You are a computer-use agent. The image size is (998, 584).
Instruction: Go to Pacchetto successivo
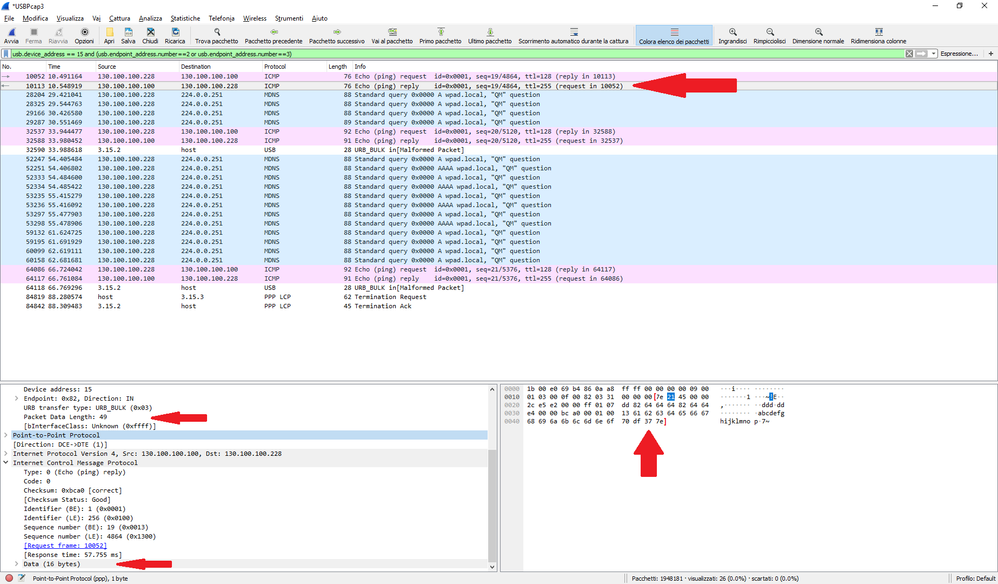[337, 35]
